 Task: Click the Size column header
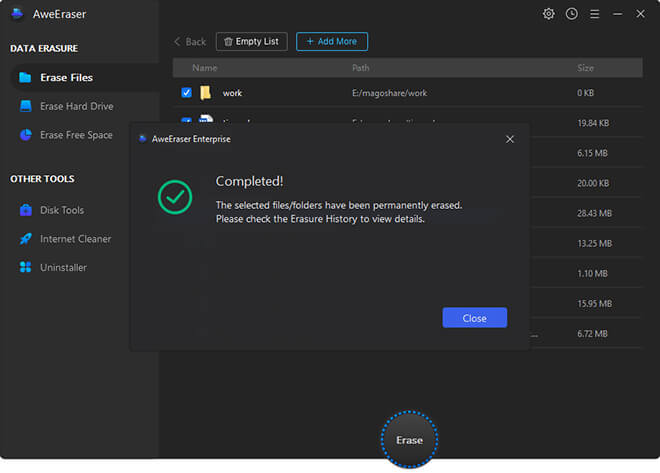(585, 68)
